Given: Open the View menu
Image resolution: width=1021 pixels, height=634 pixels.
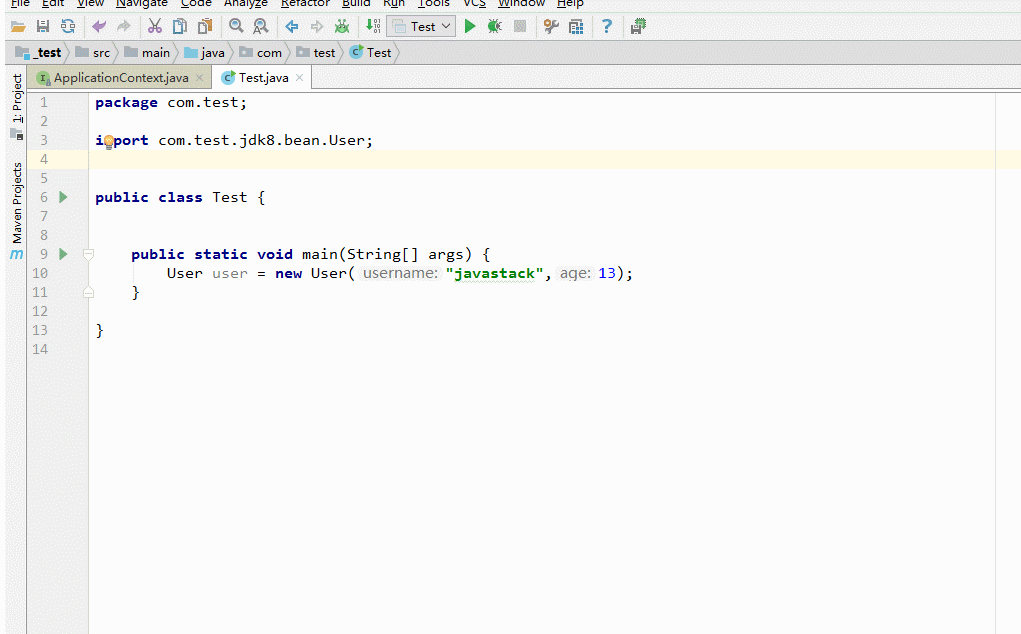Looking at the screenshot, I should click(x=90, y=4).
